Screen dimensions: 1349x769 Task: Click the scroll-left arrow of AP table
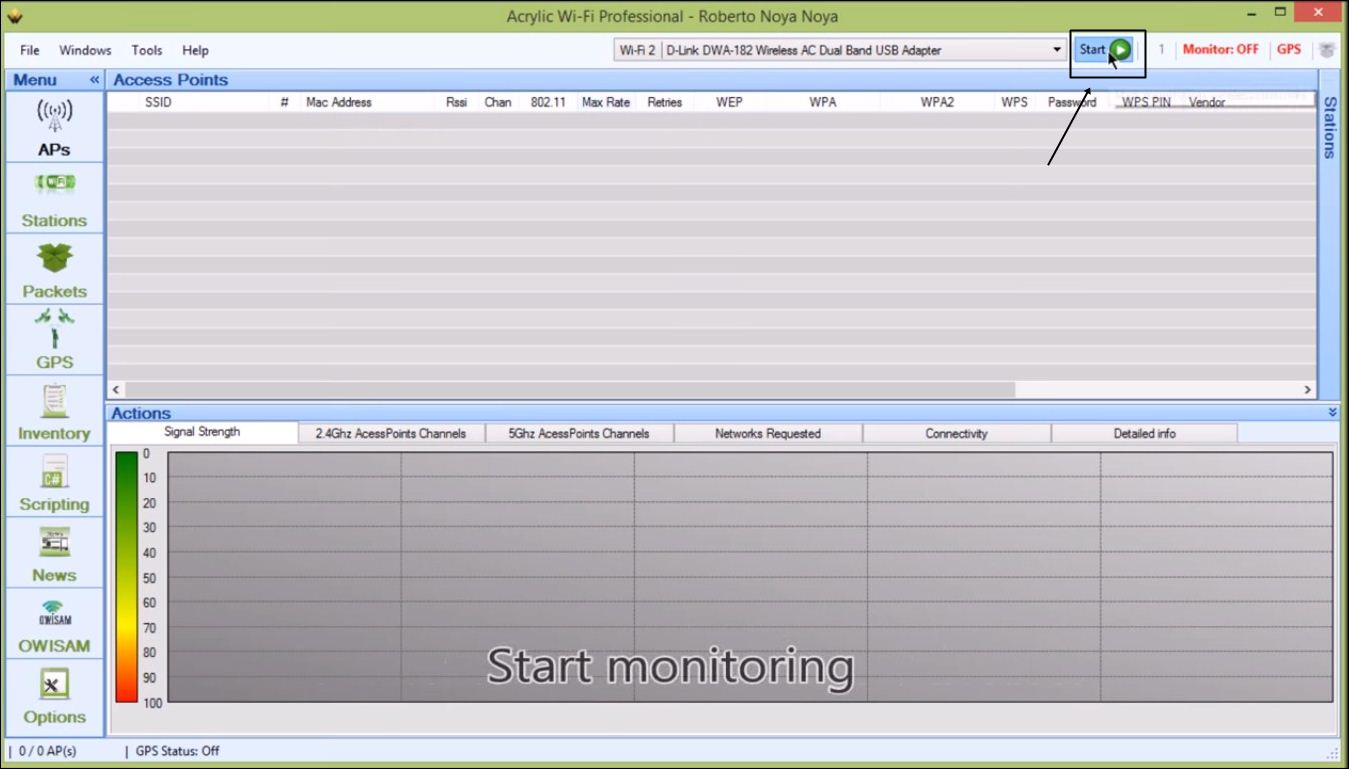(116, 389)
